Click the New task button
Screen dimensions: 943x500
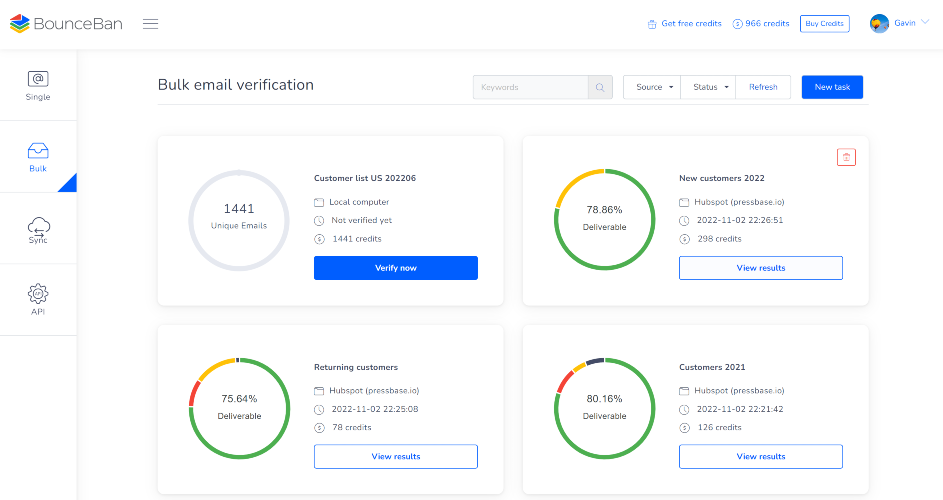click(831, 87)
